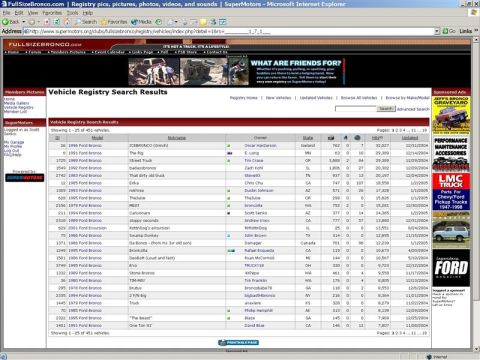
Task: Open the Edit menu
Action: click(x=19, y=13)
